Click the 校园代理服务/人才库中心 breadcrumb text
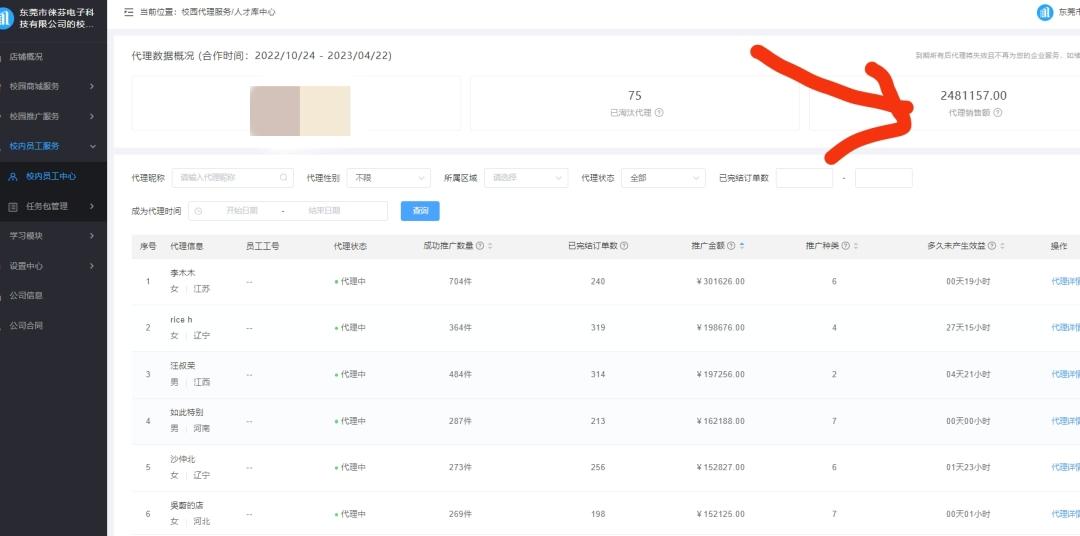 coord(228,12)
